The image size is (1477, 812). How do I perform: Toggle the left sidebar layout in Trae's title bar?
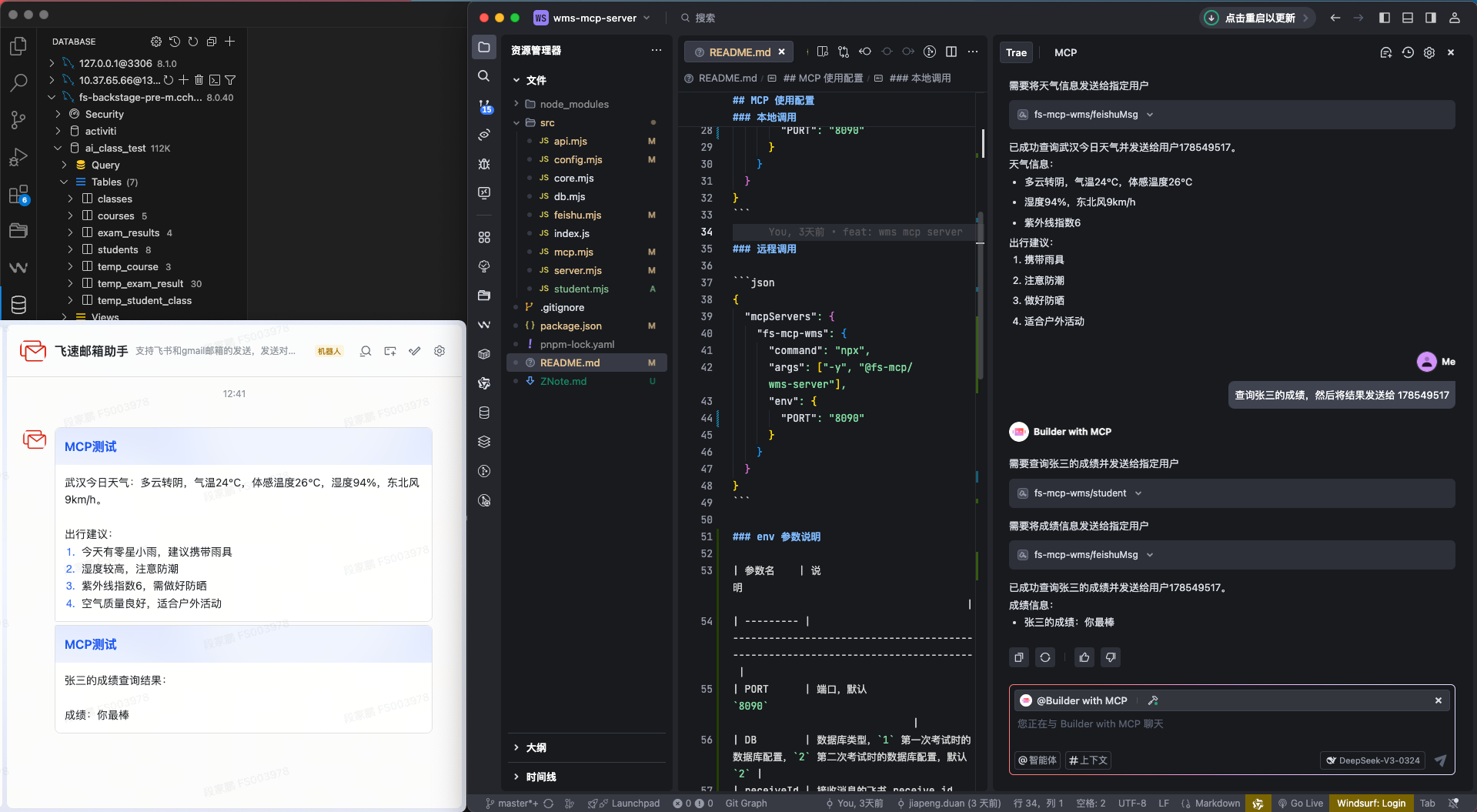pyautogui.click(x=1385, y=18)
